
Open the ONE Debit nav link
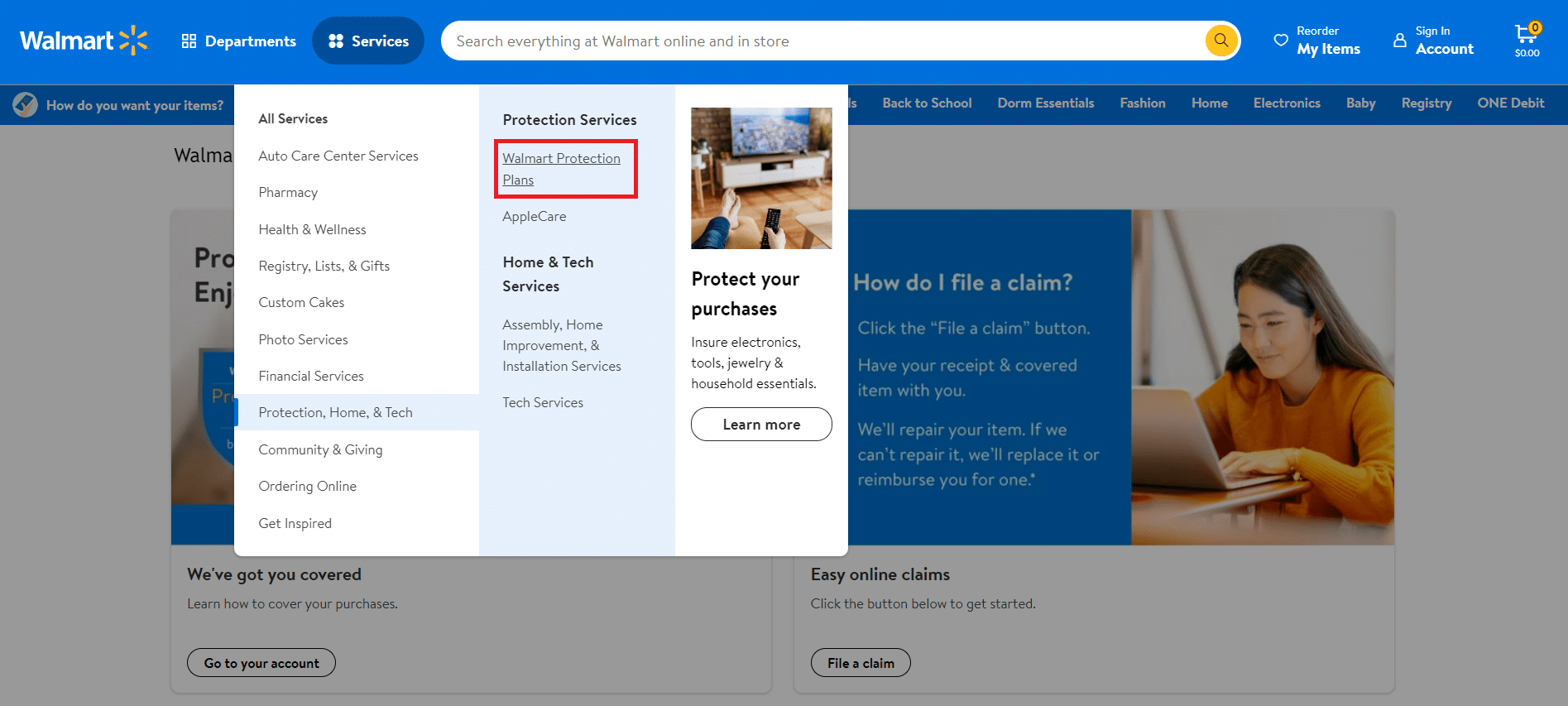(1511, 103)
